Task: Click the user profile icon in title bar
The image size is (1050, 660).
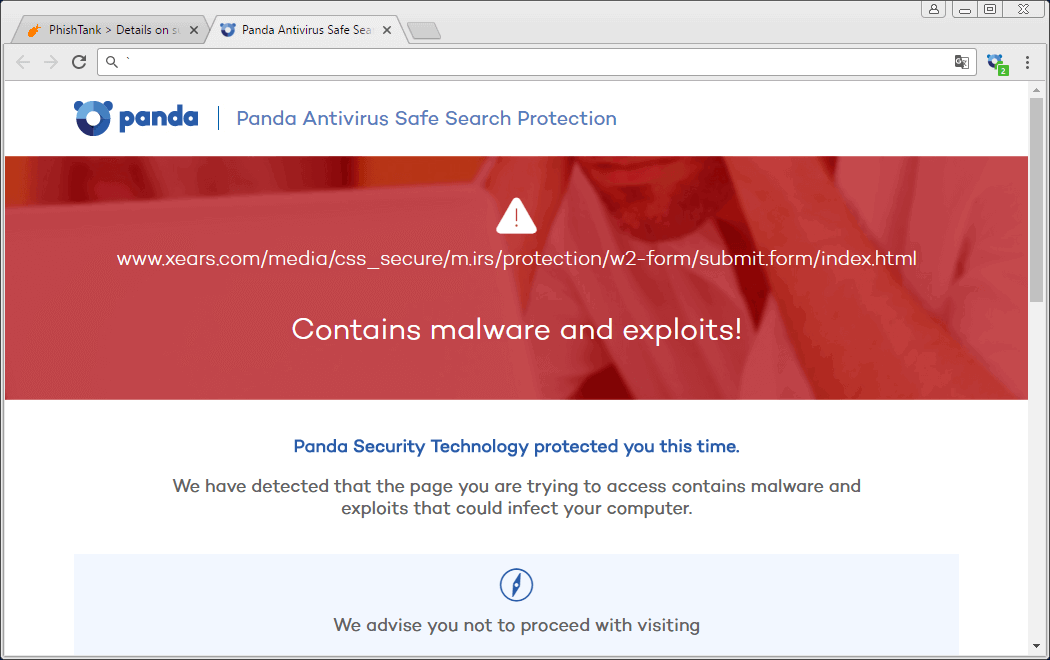Action: [935, 9]
